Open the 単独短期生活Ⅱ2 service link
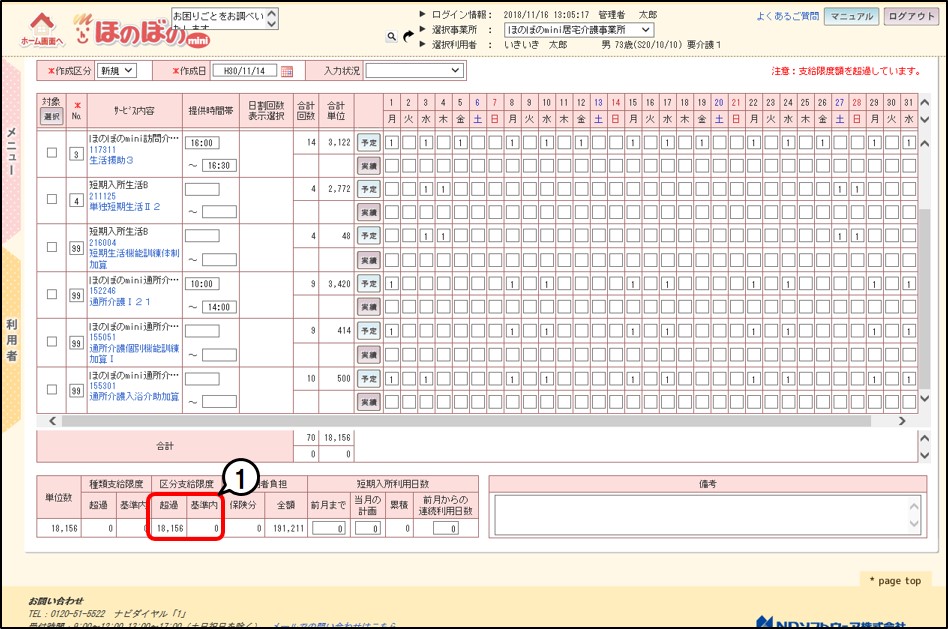 125,207
